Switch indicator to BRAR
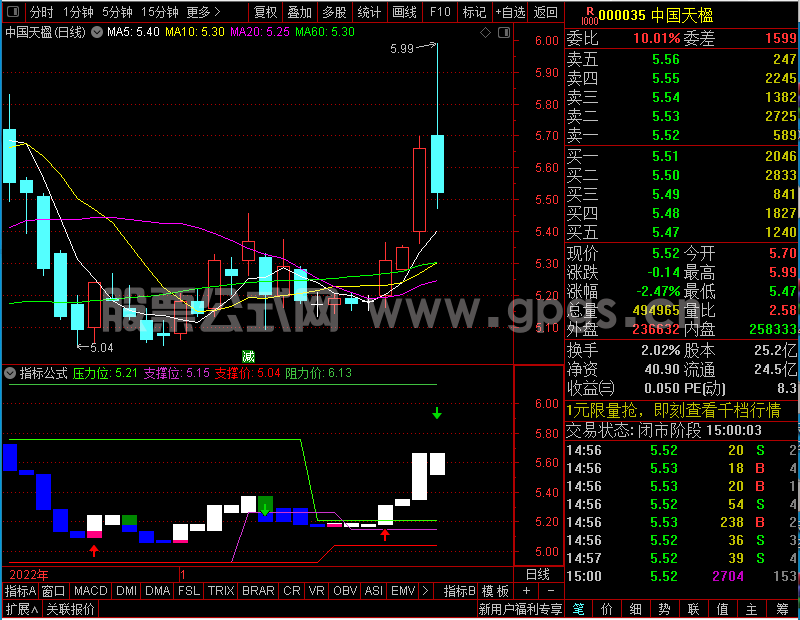The image size is (800, 620). click(x=258, y=591)
